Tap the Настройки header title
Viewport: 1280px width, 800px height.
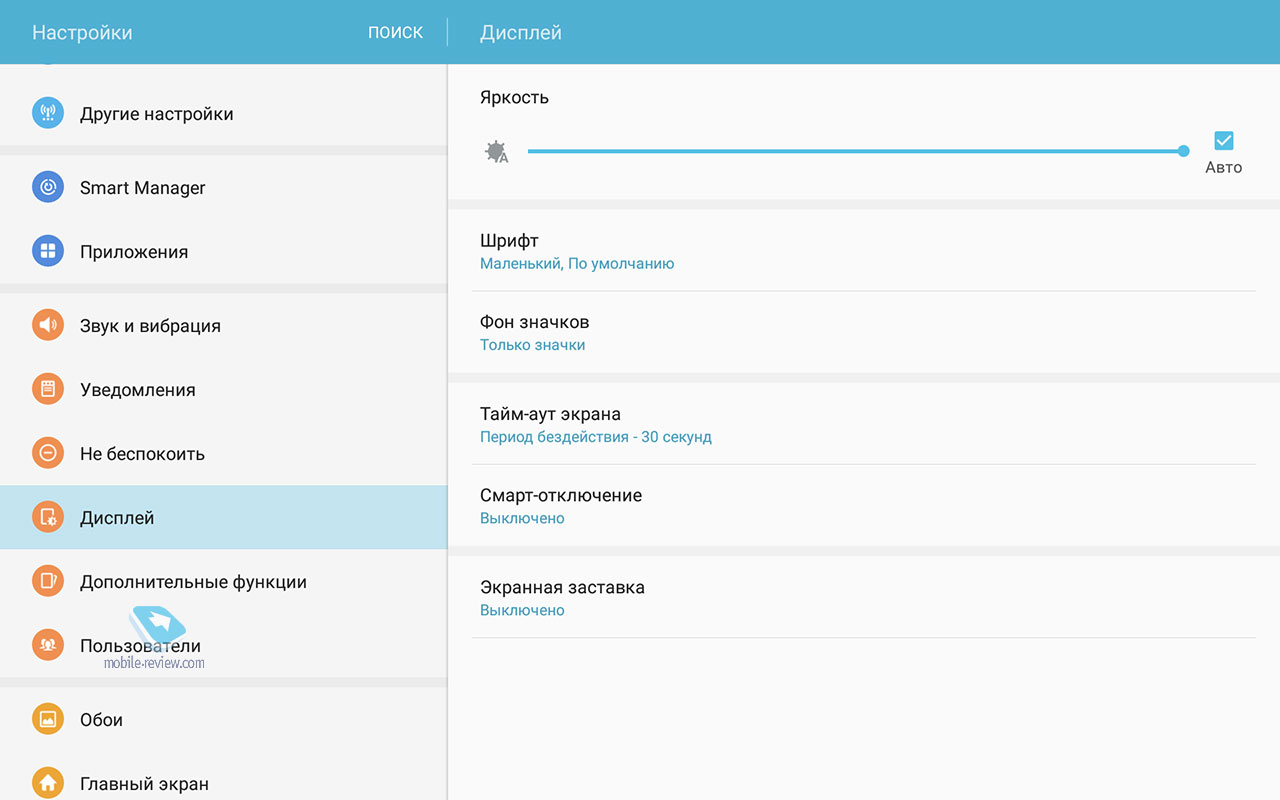82,33
